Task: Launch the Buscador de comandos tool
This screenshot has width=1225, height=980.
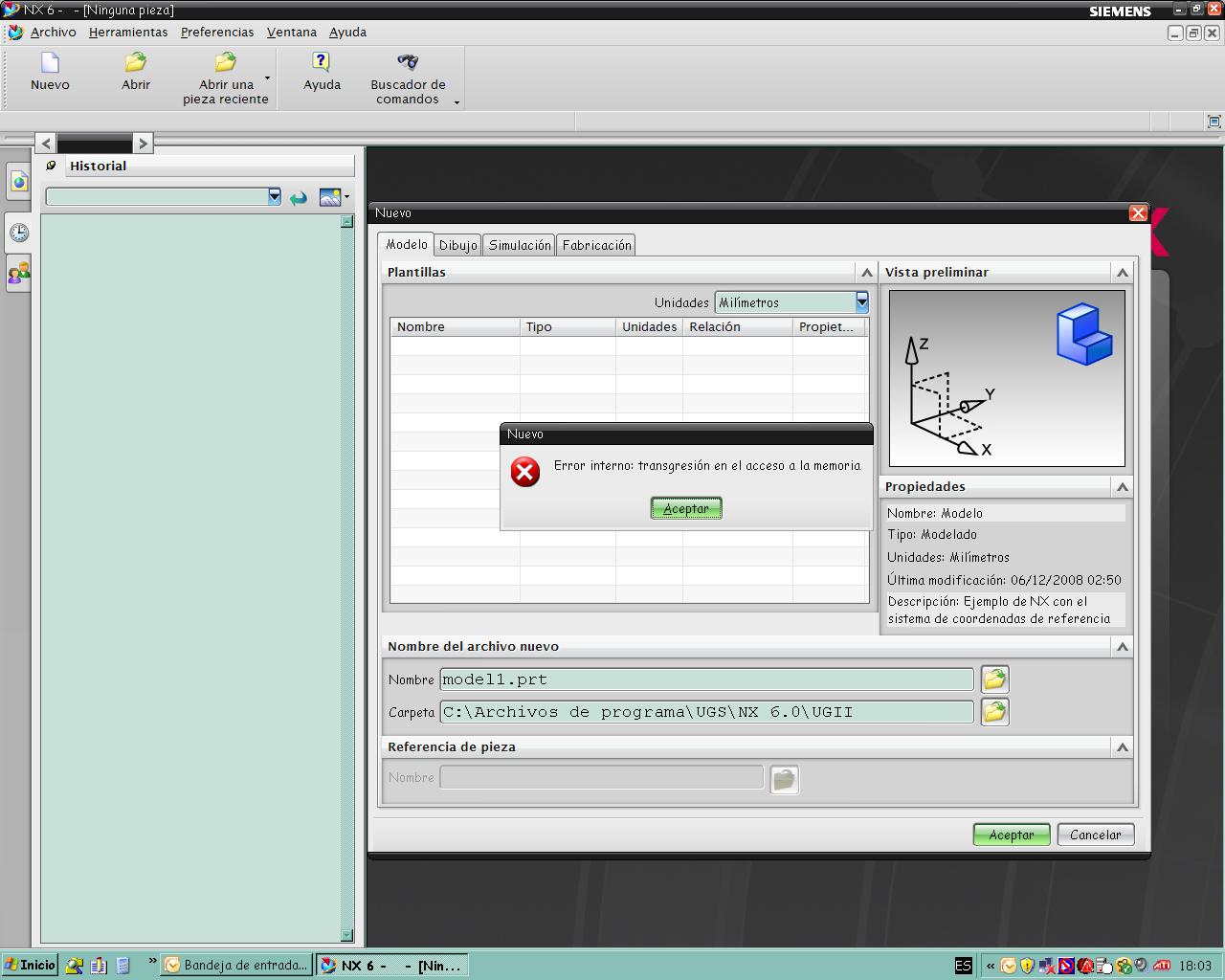Action: (408, 78)
